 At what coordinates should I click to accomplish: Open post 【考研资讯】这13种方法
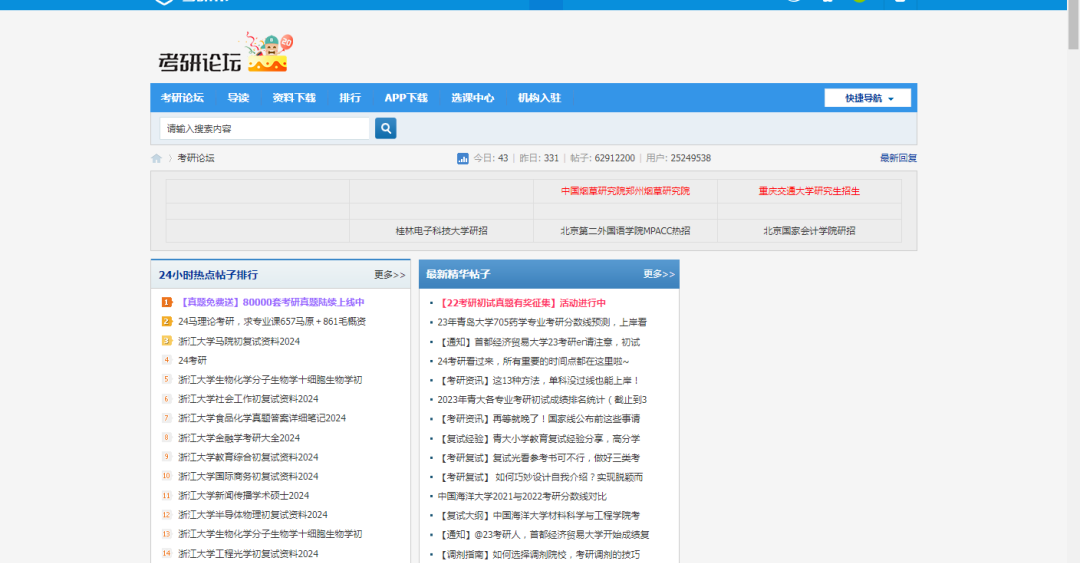point(539,380)
